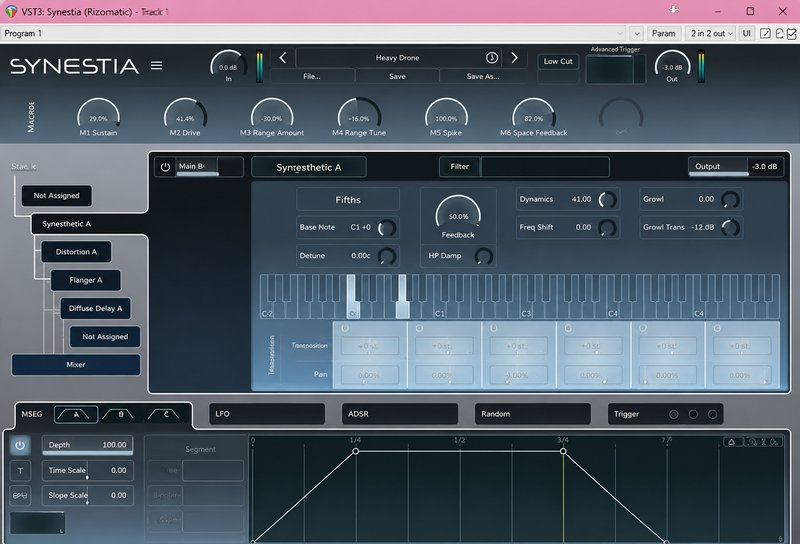
Task: Open the preset options arrow next to Program 1
Action: (x=636, y=34)
